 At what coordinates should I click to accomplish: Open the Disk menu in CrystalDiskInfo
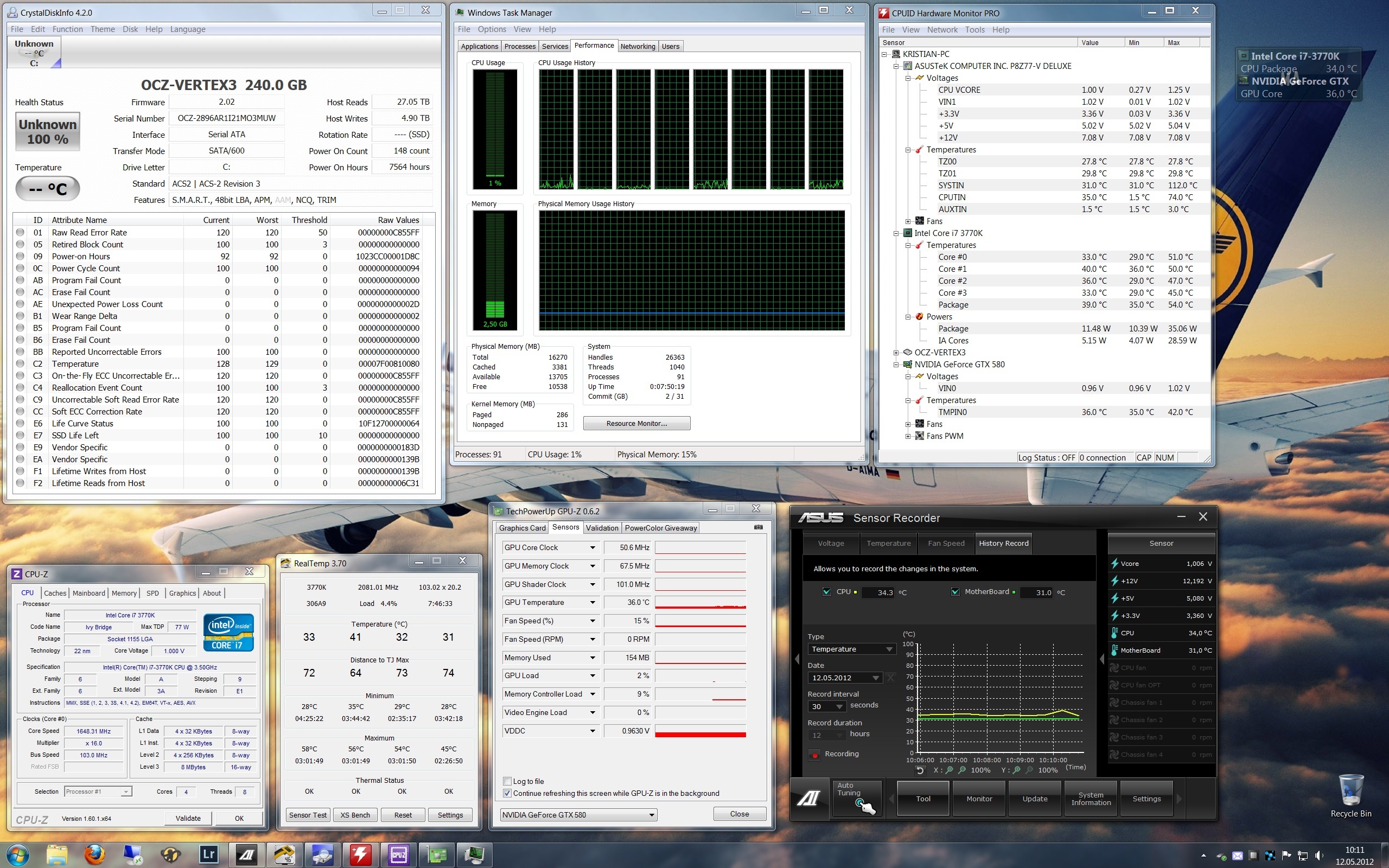(x=130, y=29)
